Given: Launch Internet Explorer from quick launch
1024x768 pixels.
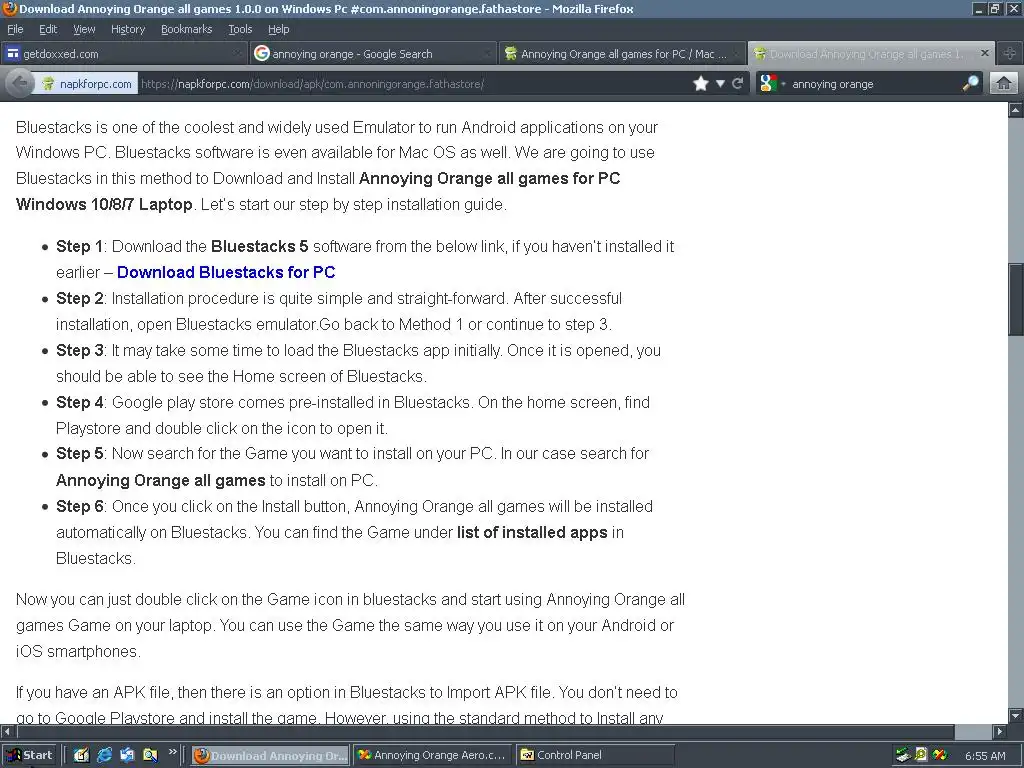Looking at the screenshot, I should pos(104,755).
